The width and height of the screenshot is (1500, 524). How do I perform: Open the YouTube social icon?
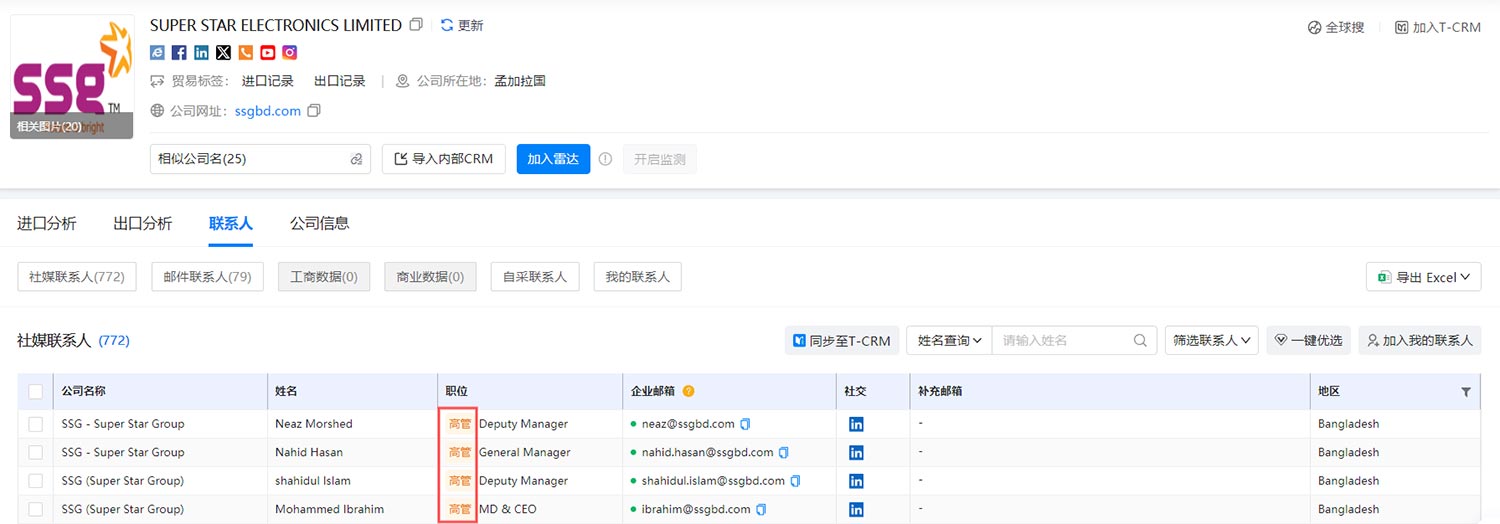coord(267,52)
